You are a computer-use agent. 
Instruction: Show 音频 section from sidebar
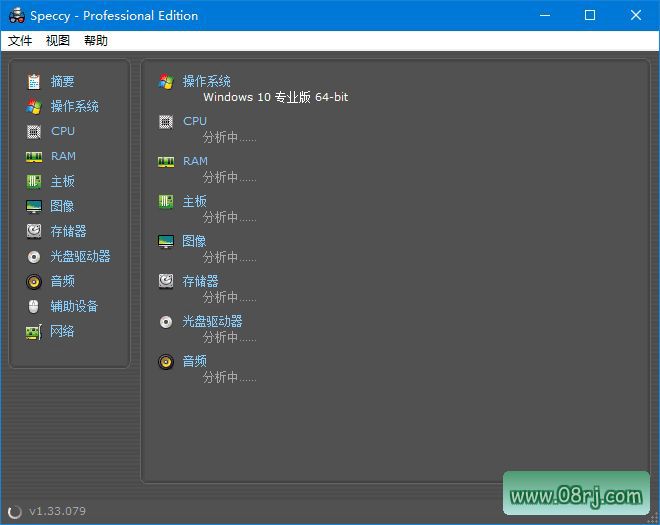tap(62, 281)
